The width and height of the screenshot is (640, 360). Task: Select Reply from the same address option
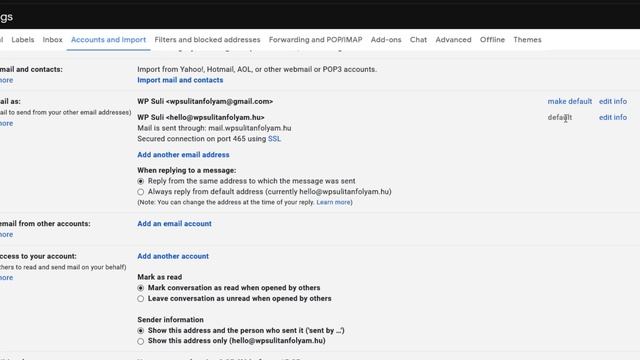coord(140,181)
